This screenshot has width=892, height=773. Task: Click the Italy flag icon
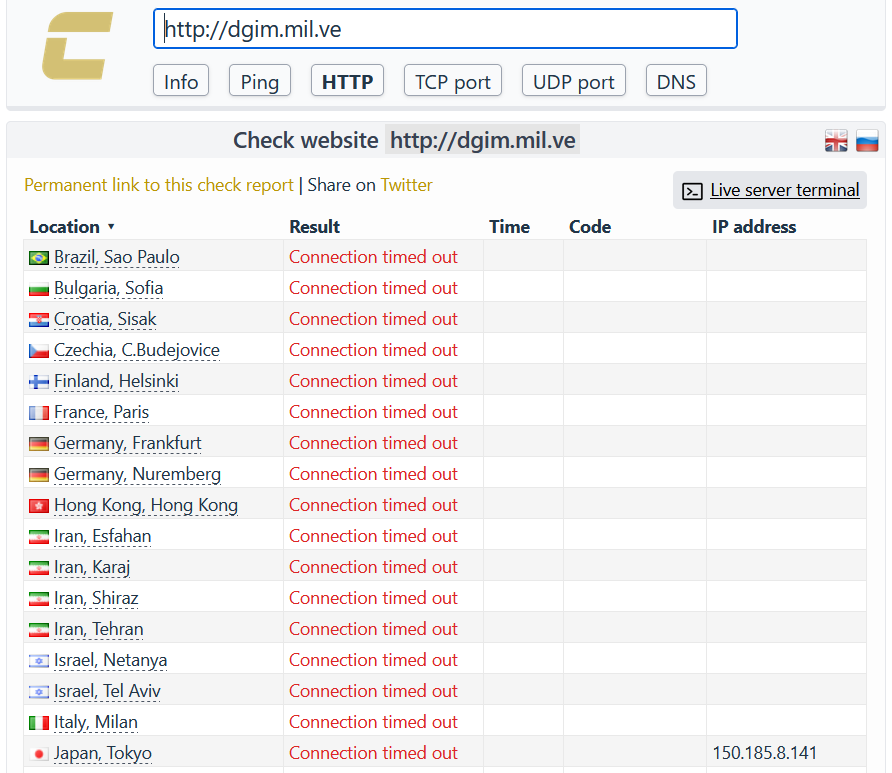pos(39,723)
